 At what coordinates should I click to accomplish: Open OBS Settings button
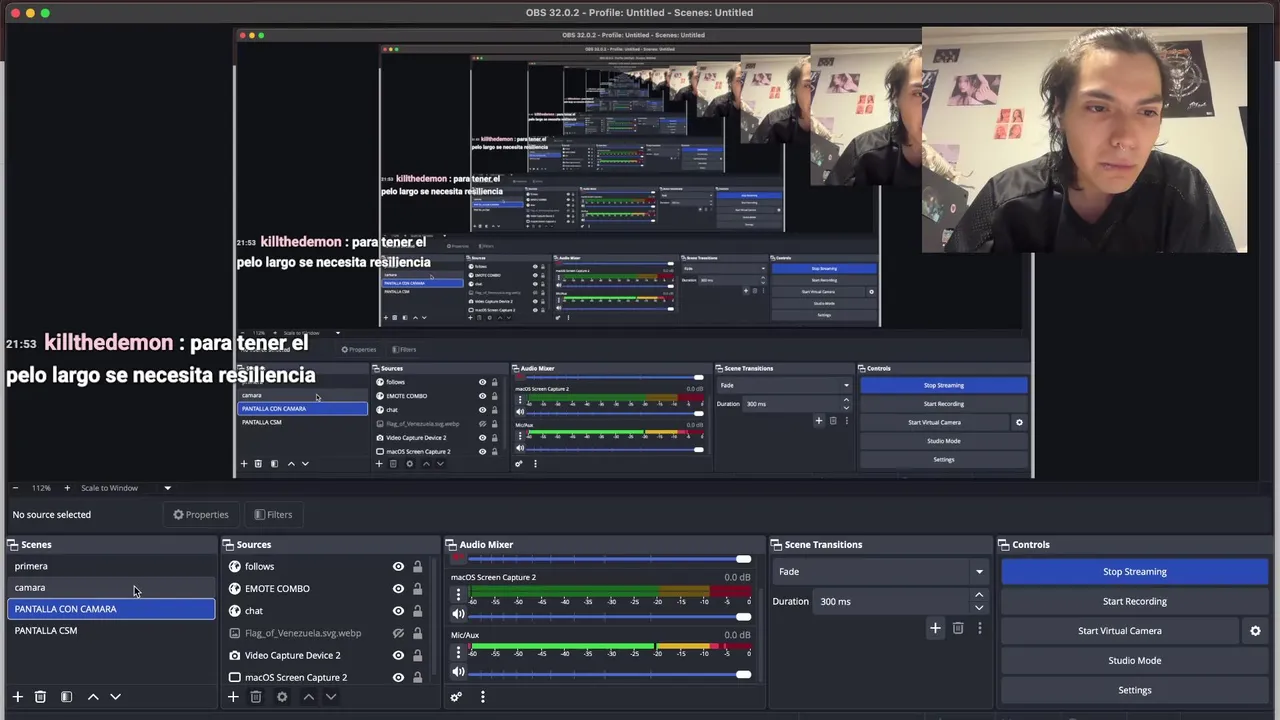(x=1135, y=690)
